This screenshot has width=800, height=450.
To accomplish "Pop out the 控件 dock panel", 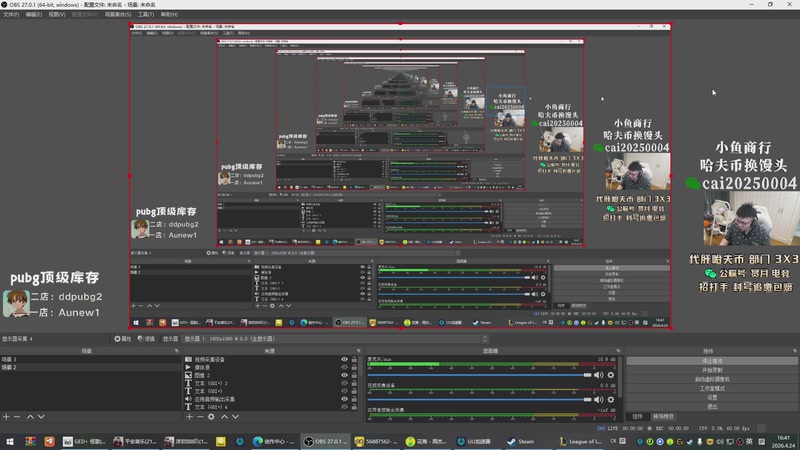I will click(795, 351).
